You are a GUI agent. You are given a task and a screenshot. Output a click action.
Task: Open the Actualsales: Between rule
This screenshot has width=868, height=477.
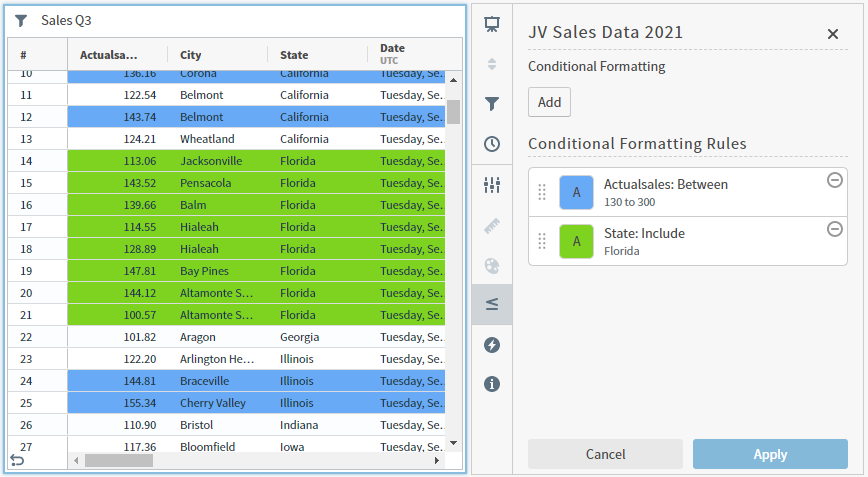click(x=688, y=193)
